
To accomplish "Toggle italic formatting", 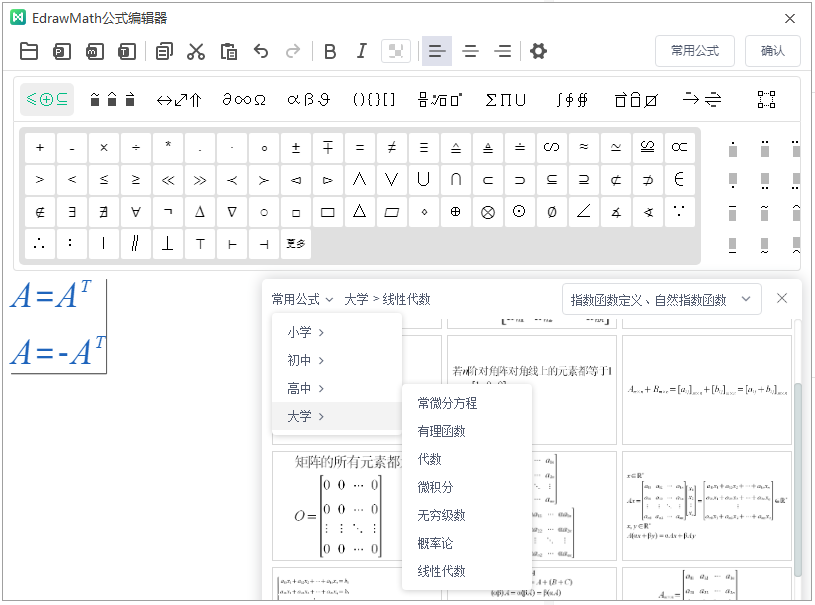I will click(362, 51).
